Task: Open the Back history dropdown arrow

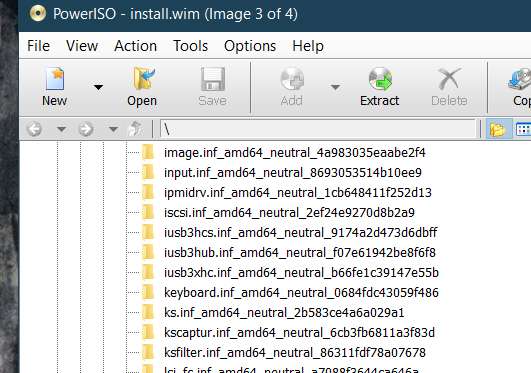Action: click(x=61, y=129)
